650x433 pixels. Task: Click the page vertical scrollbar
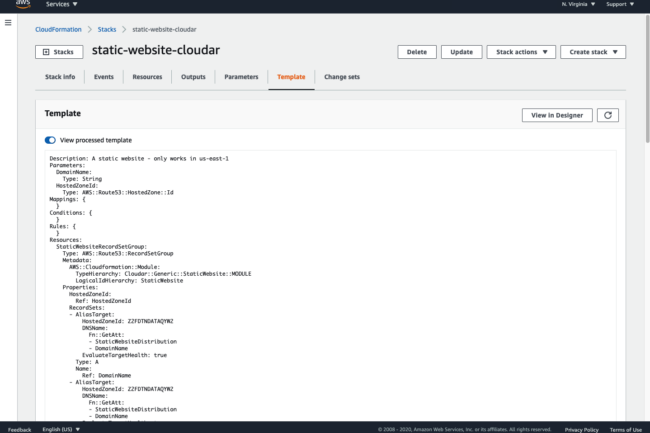click(647, 79)
